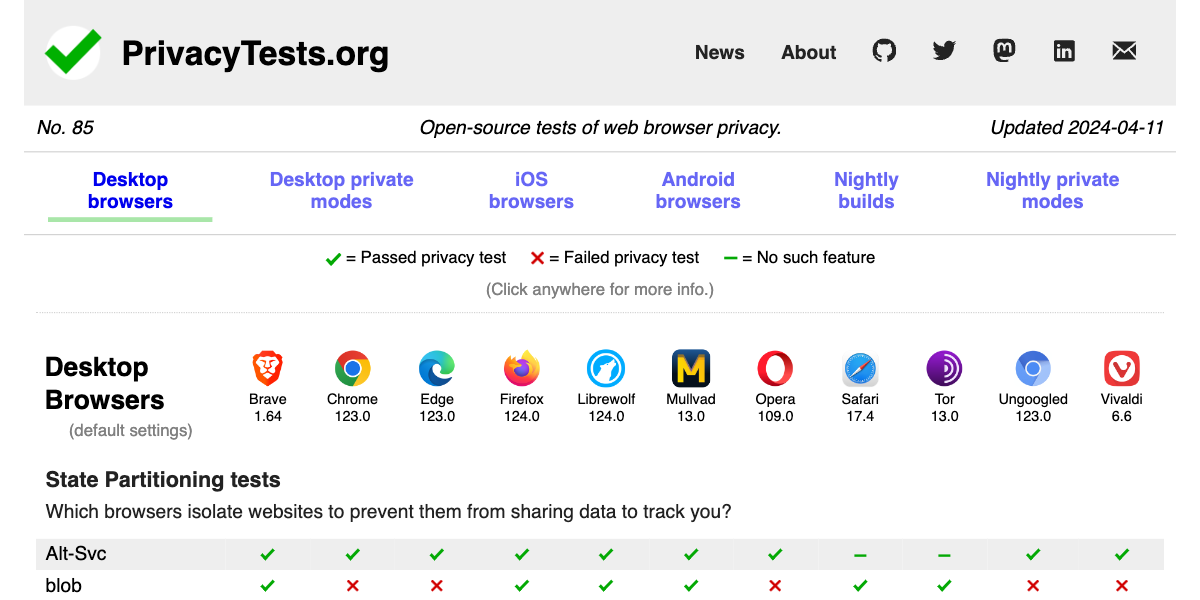Click the Alt-Svc result checkmark for Brave
Screen dimensions: 1200x600
267,554
